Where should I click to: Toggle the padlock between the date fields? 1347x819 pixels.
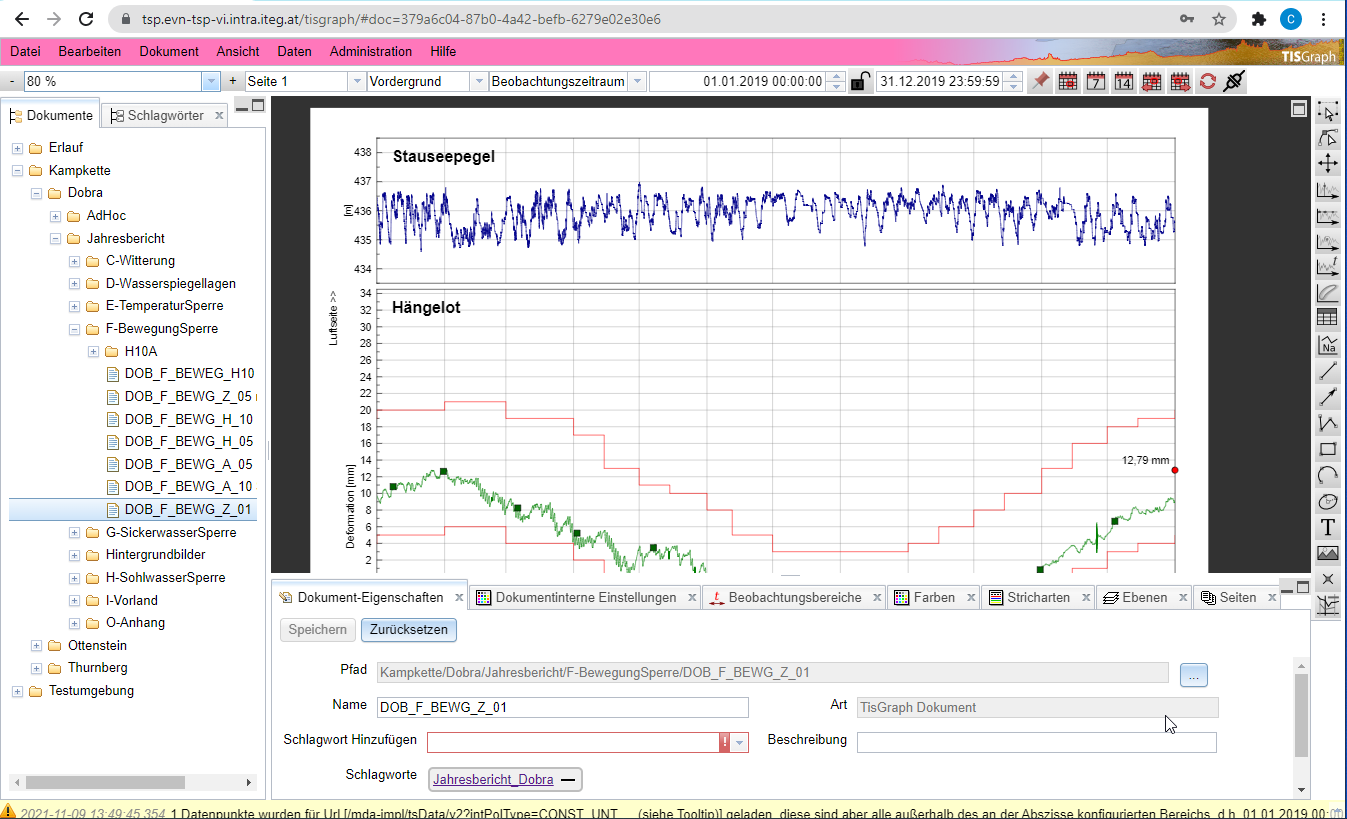pos(860,82)
